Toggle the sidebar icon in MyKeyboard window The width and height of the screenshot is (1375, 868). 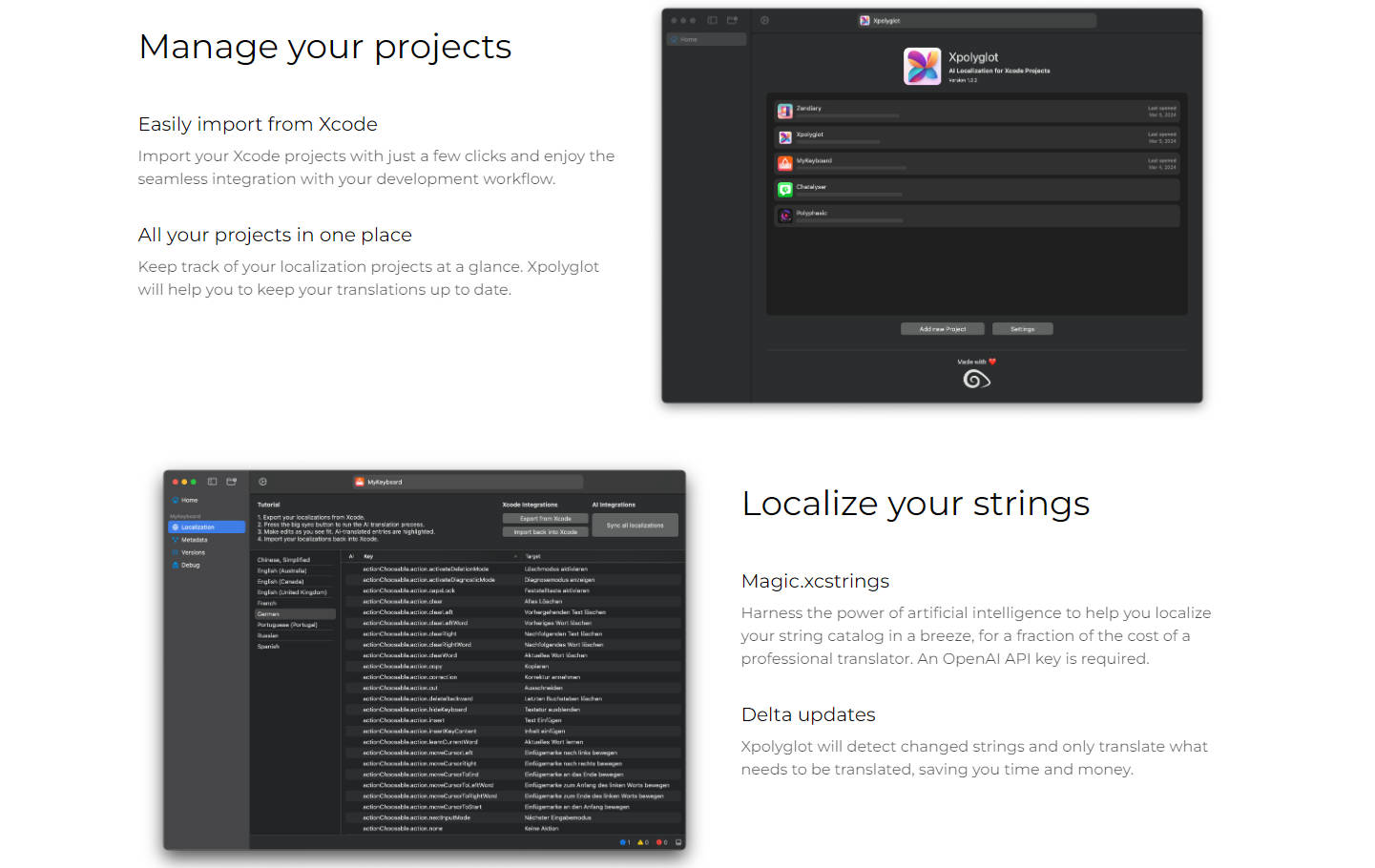click(x=212, y=482)
